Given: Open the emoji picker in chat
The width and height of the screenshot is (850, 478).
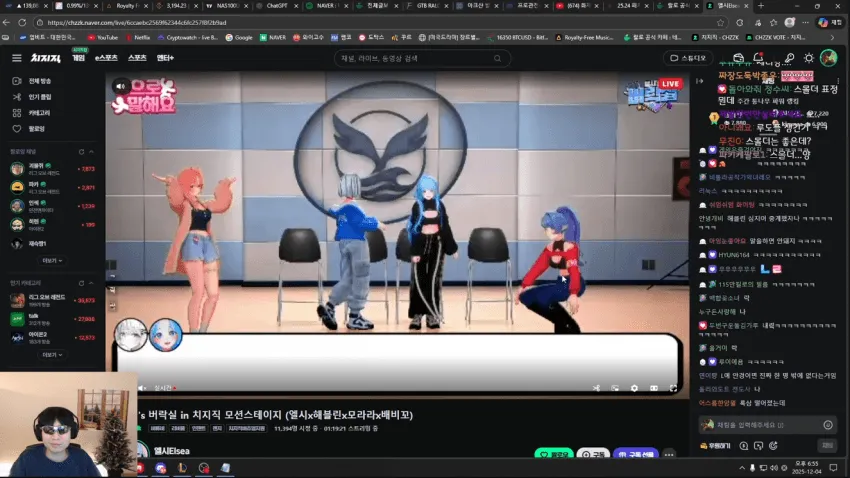Looking at the screenshot, I should (x=828, y=425).
